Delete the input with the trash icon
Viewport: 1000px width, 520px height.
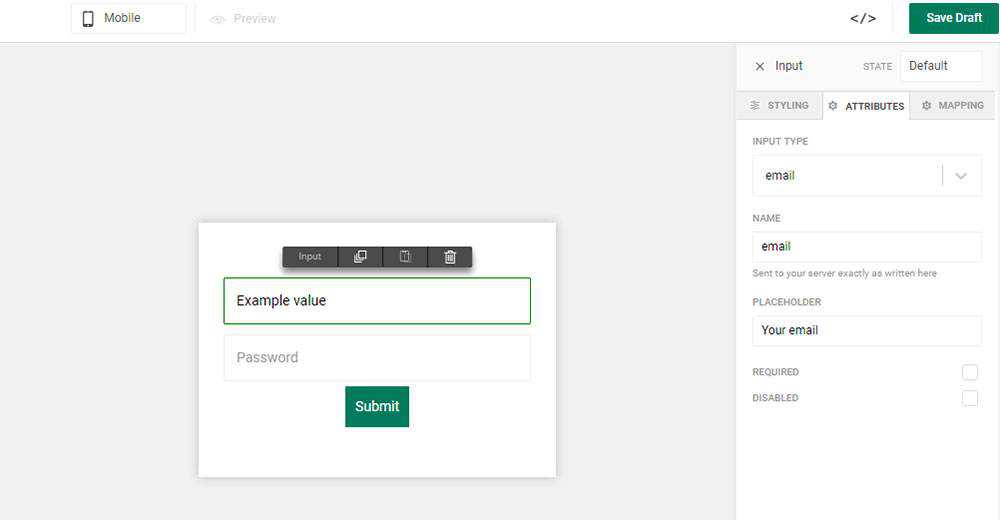tap(450, 257)
